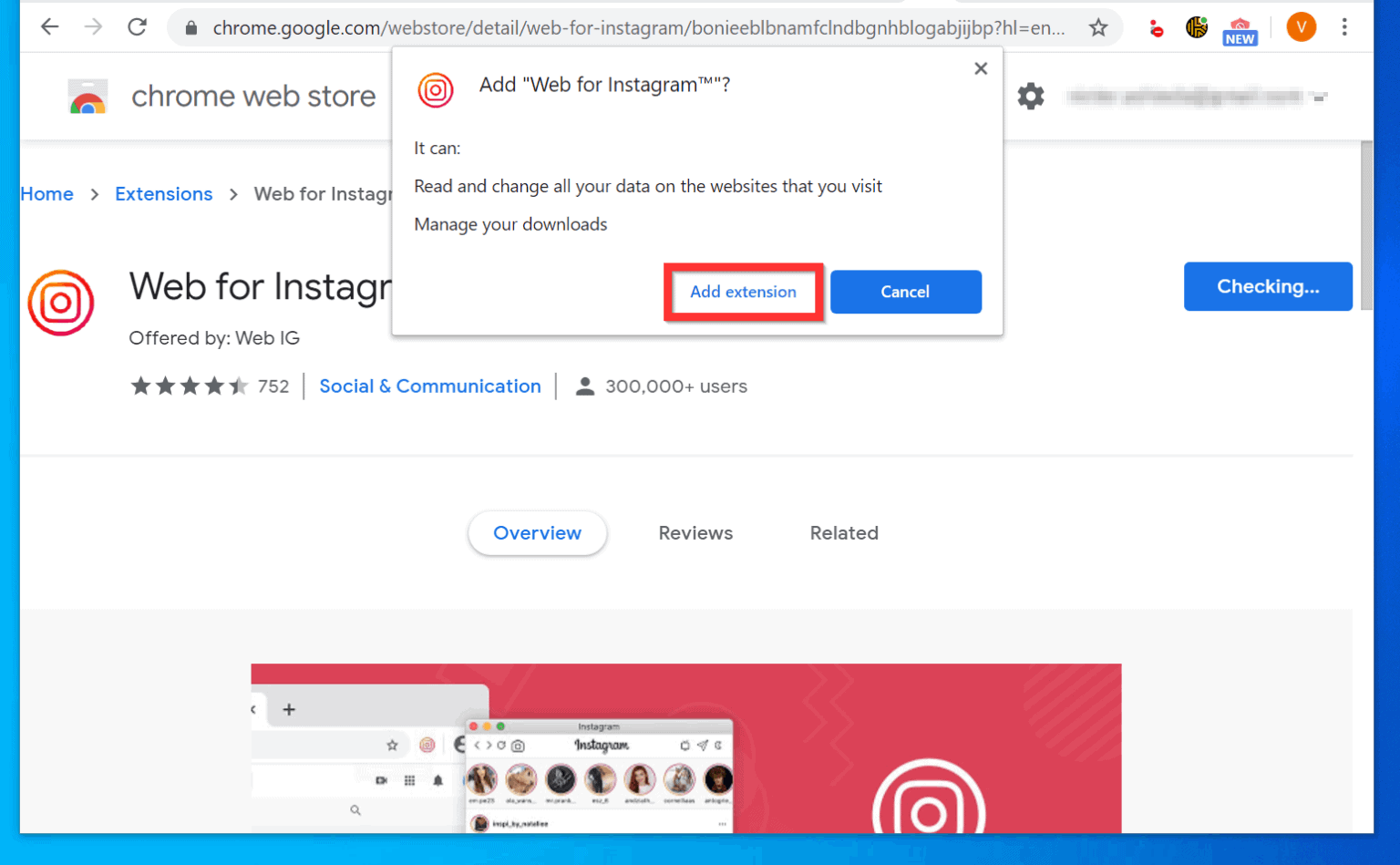Screen dimensions: 1400x865
Task: Switch to the Related tab
Action: (844, 533)
